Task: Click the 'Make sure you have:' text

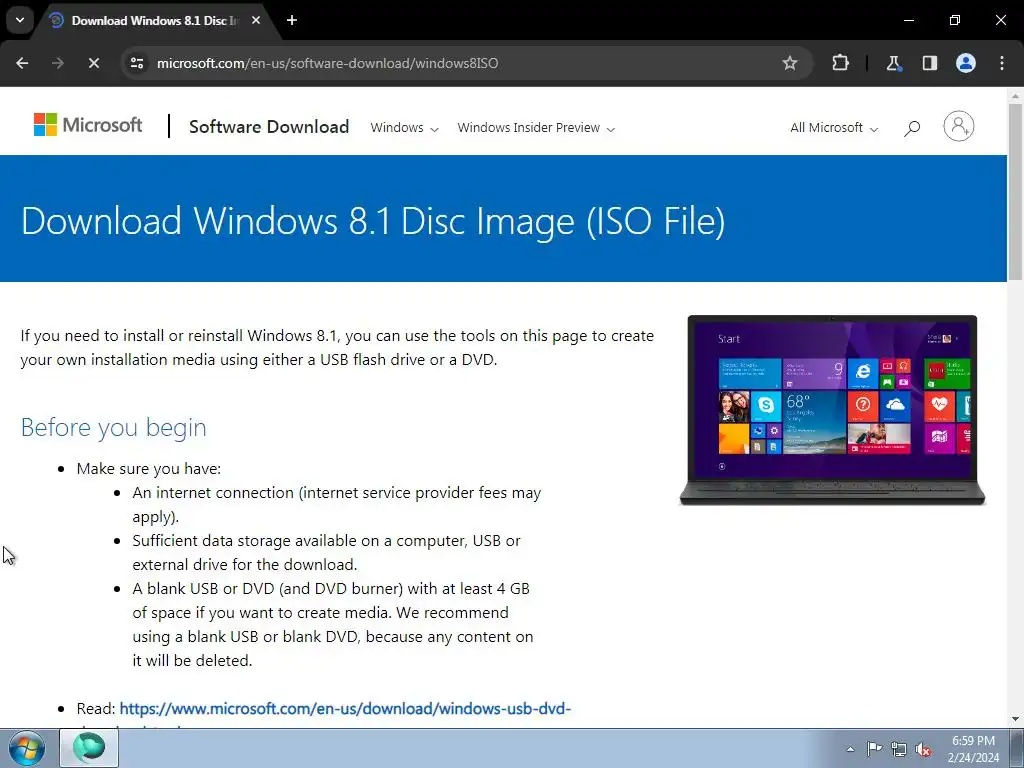Action: coord(149,469)
